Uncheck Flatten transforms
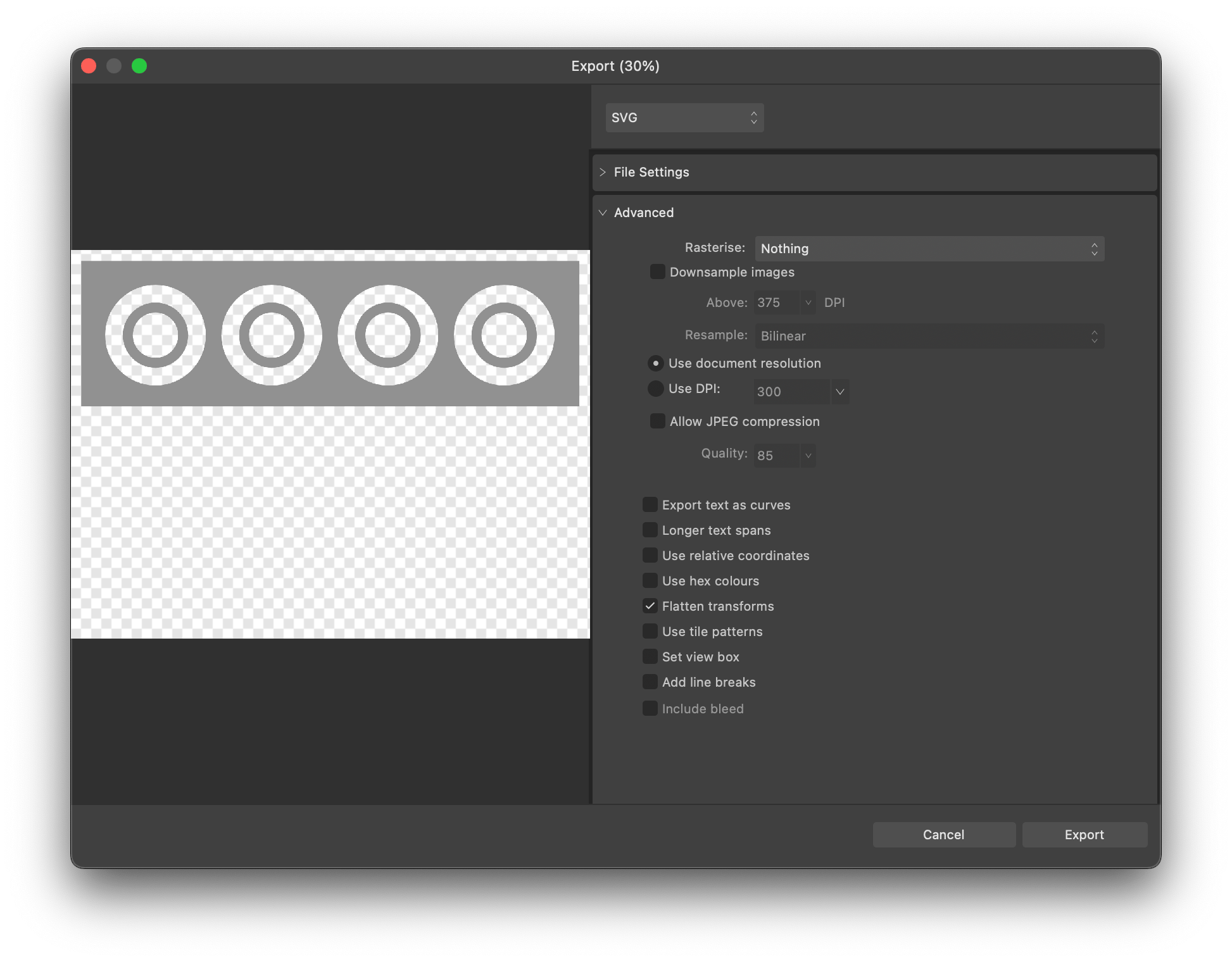1232x962 pixels. pos(650,606)
